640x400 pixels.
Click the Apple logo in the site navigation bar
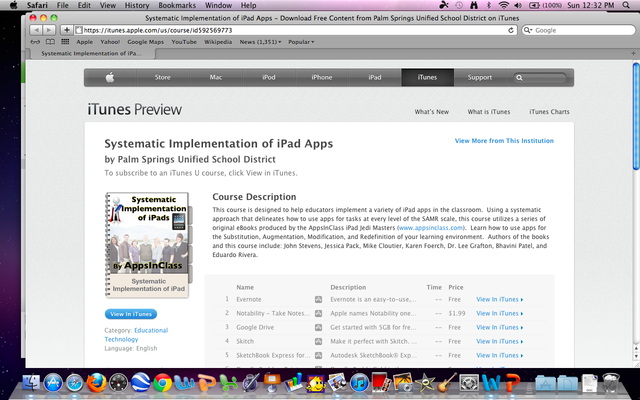click(x=110, y=77)
